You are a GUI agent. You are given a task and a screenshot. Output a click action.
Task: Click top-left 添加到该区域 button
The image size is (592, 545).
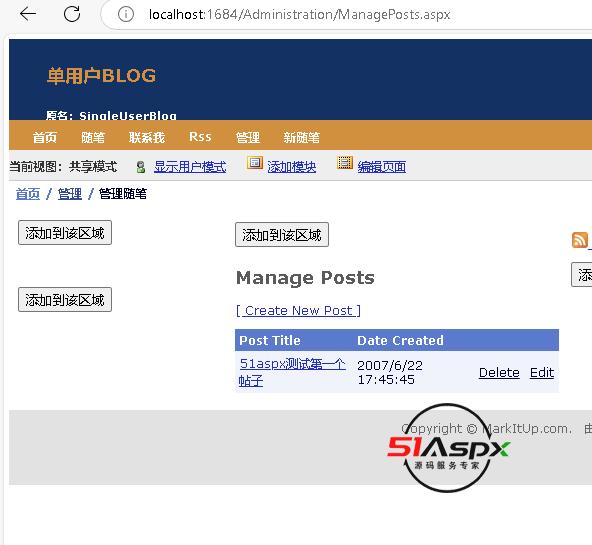point(65,233)
